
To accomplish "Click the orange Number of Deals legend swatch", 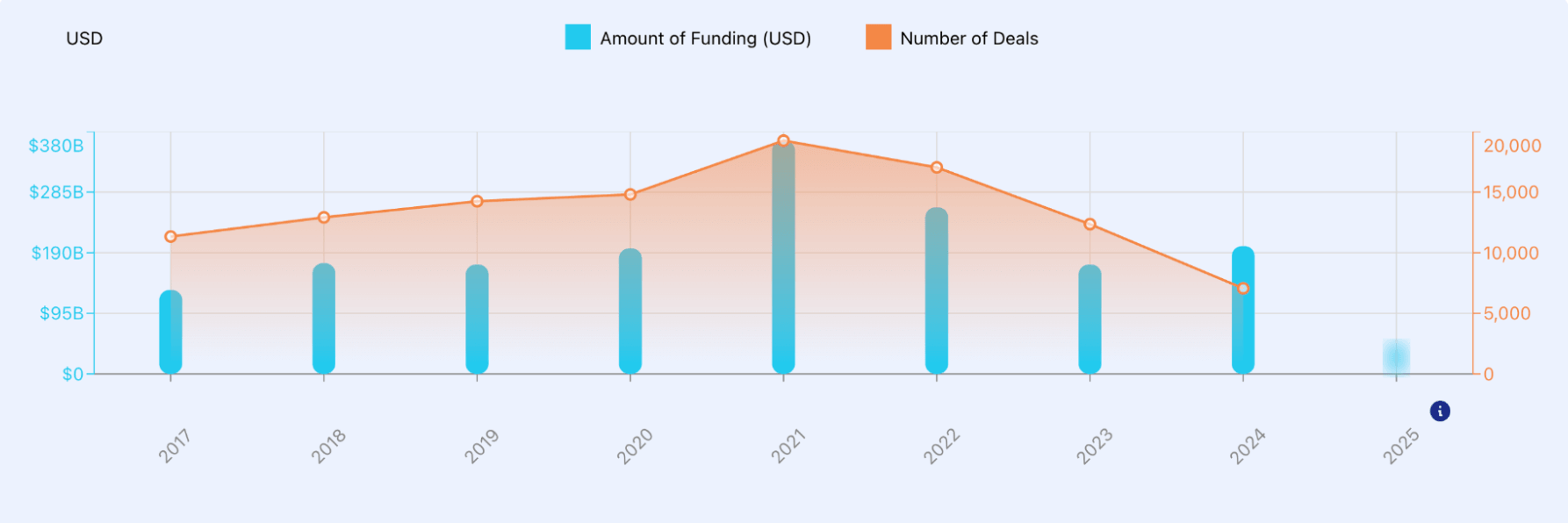I will coord(878,38).
